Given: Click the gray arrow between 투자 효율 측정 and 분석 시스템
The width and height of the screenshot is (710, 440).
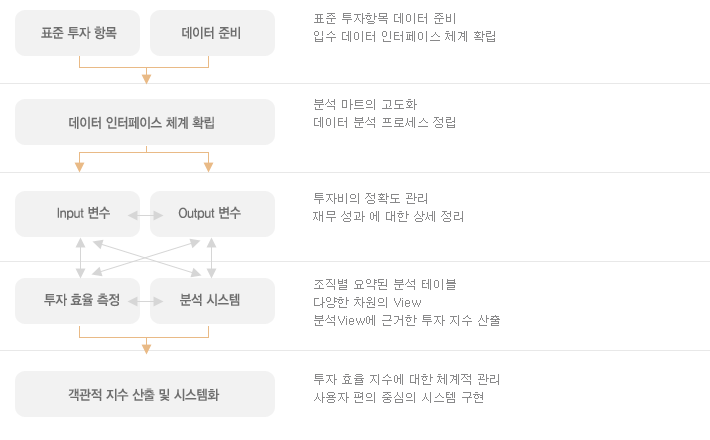Looking at the screenshot, I should tap(145, 301).
